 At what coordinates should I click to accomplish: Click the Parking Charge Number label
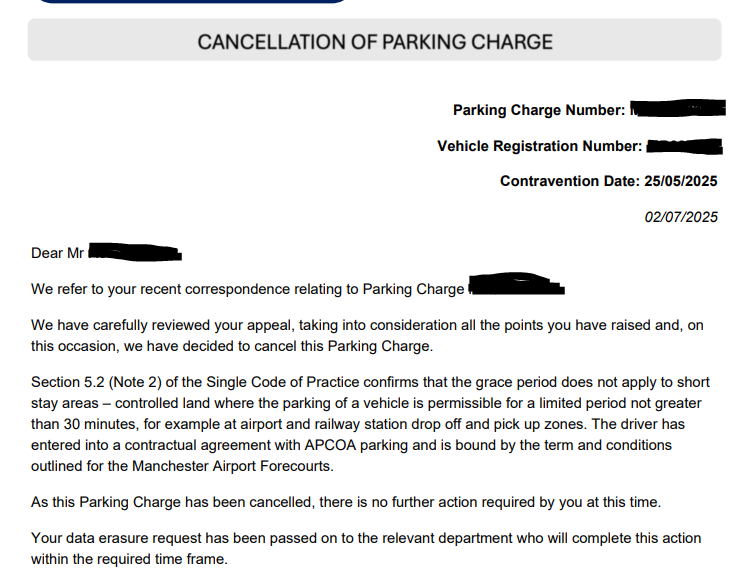point(539,110)
